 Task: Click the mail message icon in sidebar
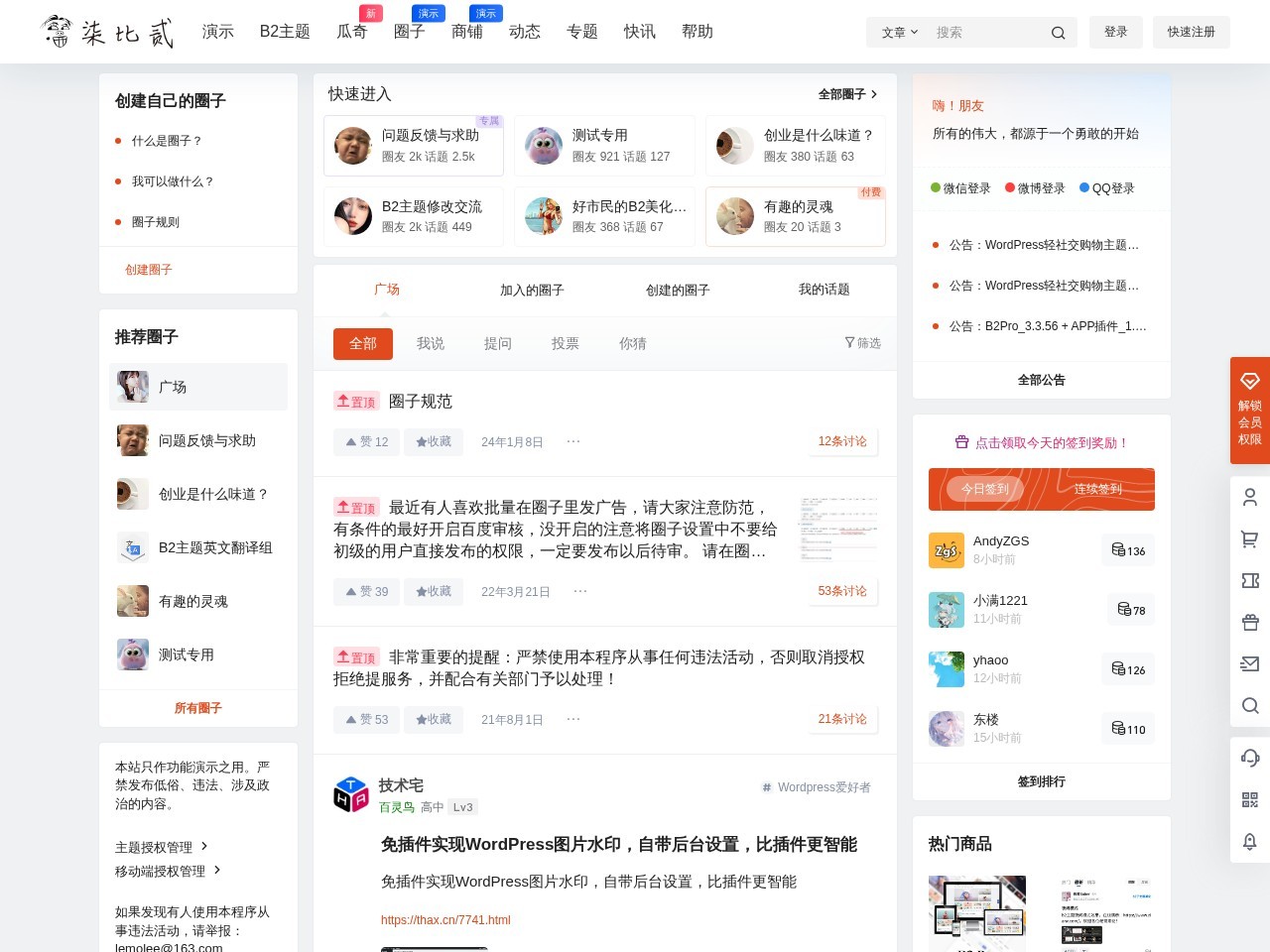[1249, 664]
